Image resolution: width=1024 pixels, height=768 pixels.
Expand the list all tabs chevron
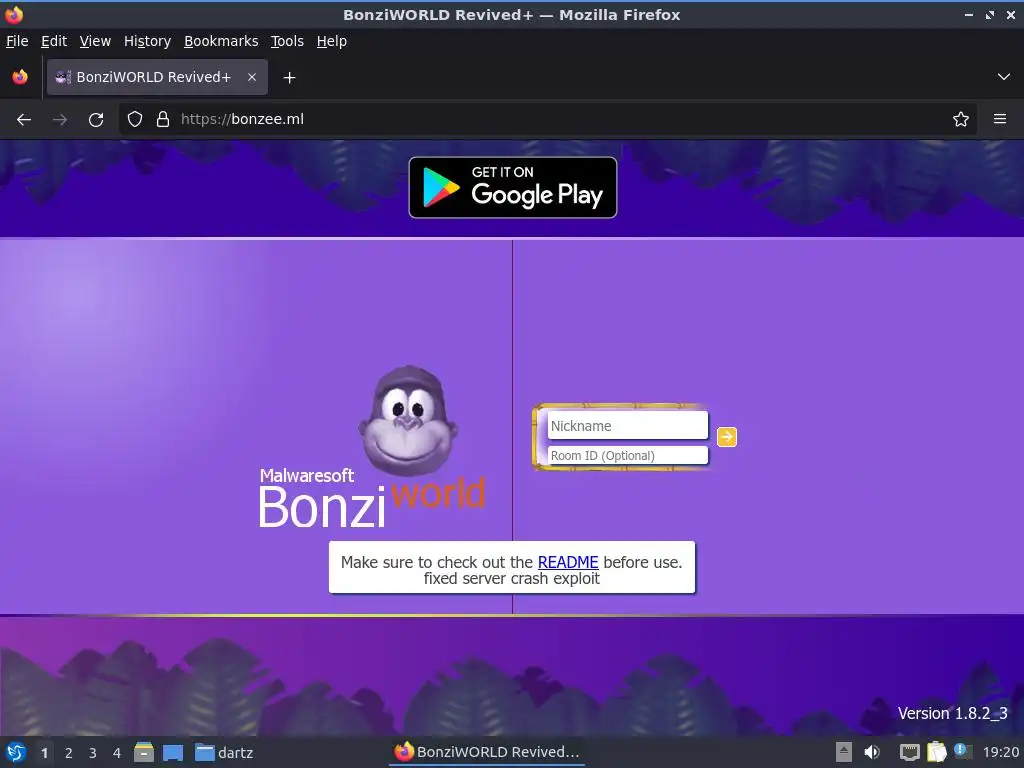1004,77
